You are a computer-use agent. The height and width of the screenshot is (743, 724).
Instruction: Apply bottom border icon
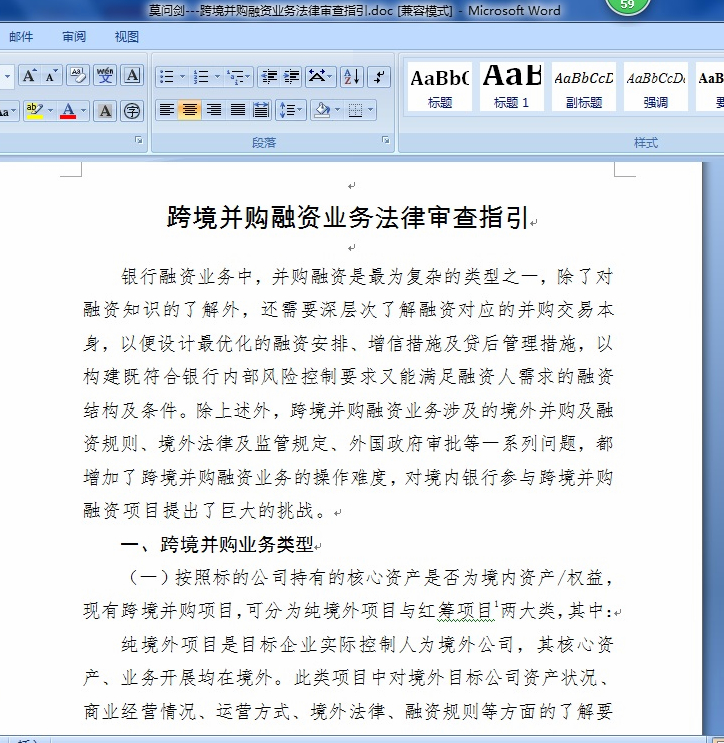(x=355, y=110)
